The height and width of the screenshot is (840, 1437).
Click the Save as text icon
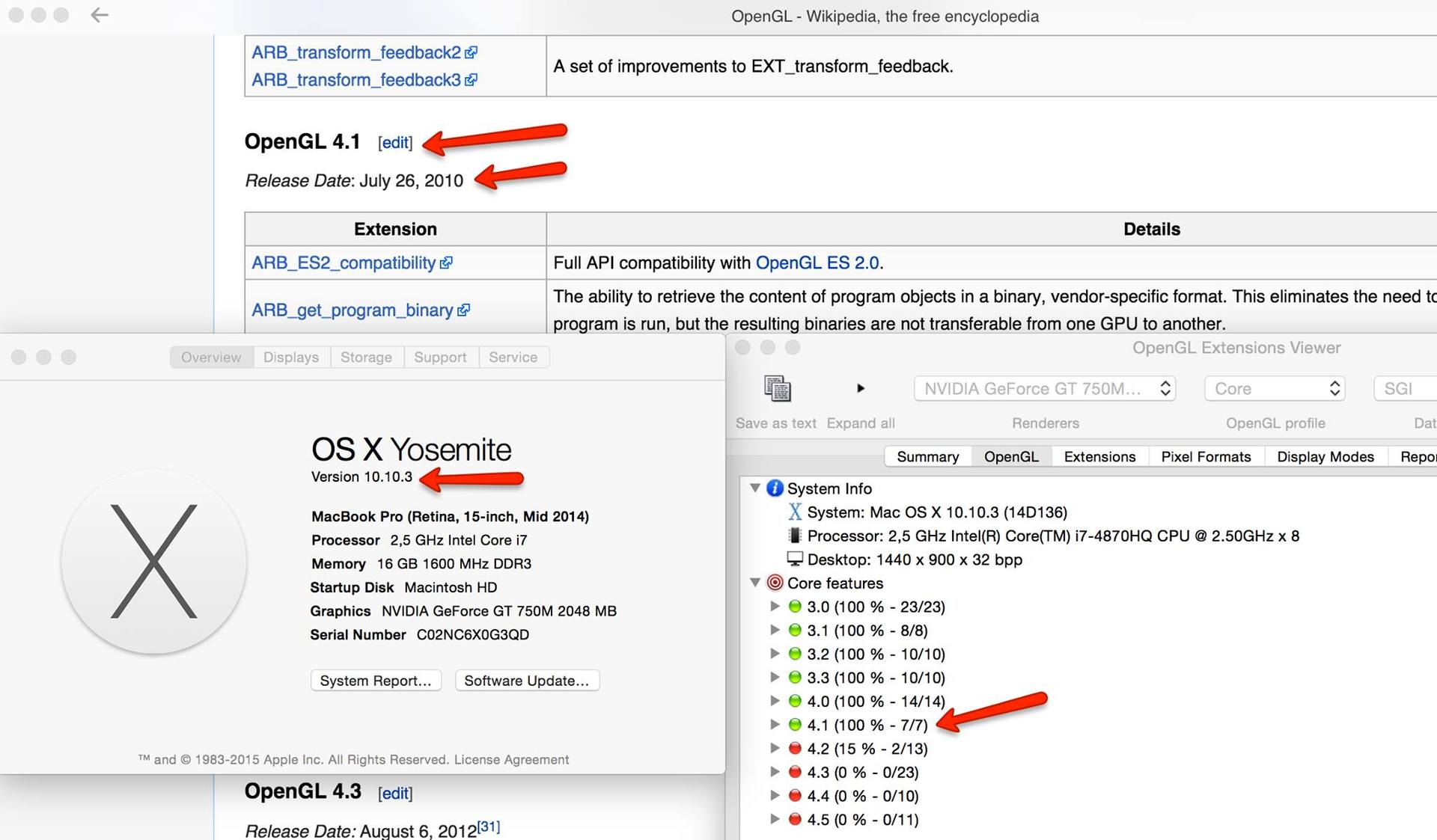[x=777, y=389]
